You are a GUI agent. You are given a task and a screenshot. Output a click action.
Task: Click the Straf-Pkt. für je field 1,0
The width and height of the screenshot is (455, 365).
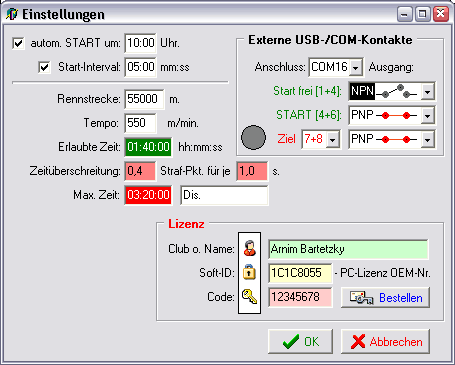pyautogui.click(x=252, y=171)
